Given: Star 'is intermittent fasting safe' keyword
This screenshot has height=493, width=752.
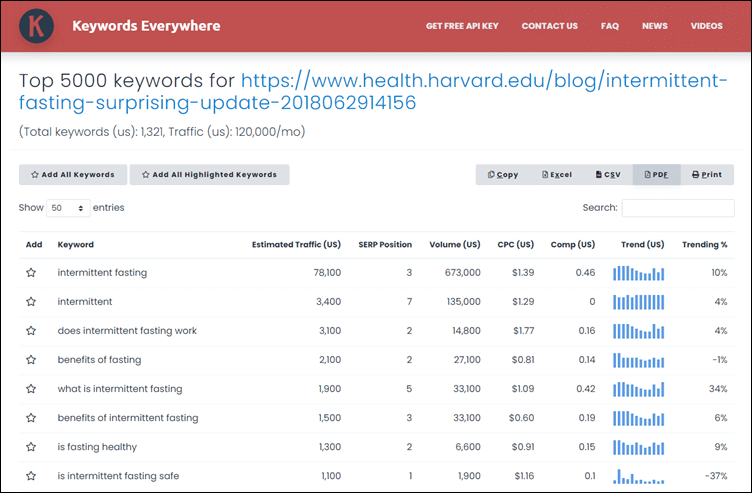Looking at the screenshot, I should (x=31, y=476).
